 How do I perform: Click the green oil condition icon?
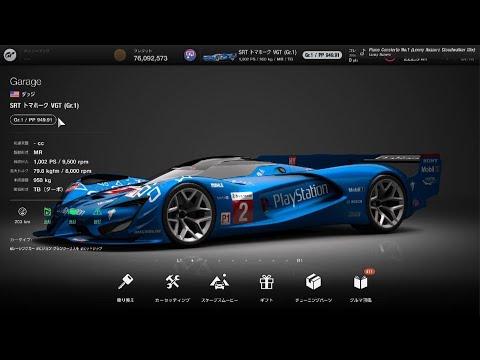47,211
